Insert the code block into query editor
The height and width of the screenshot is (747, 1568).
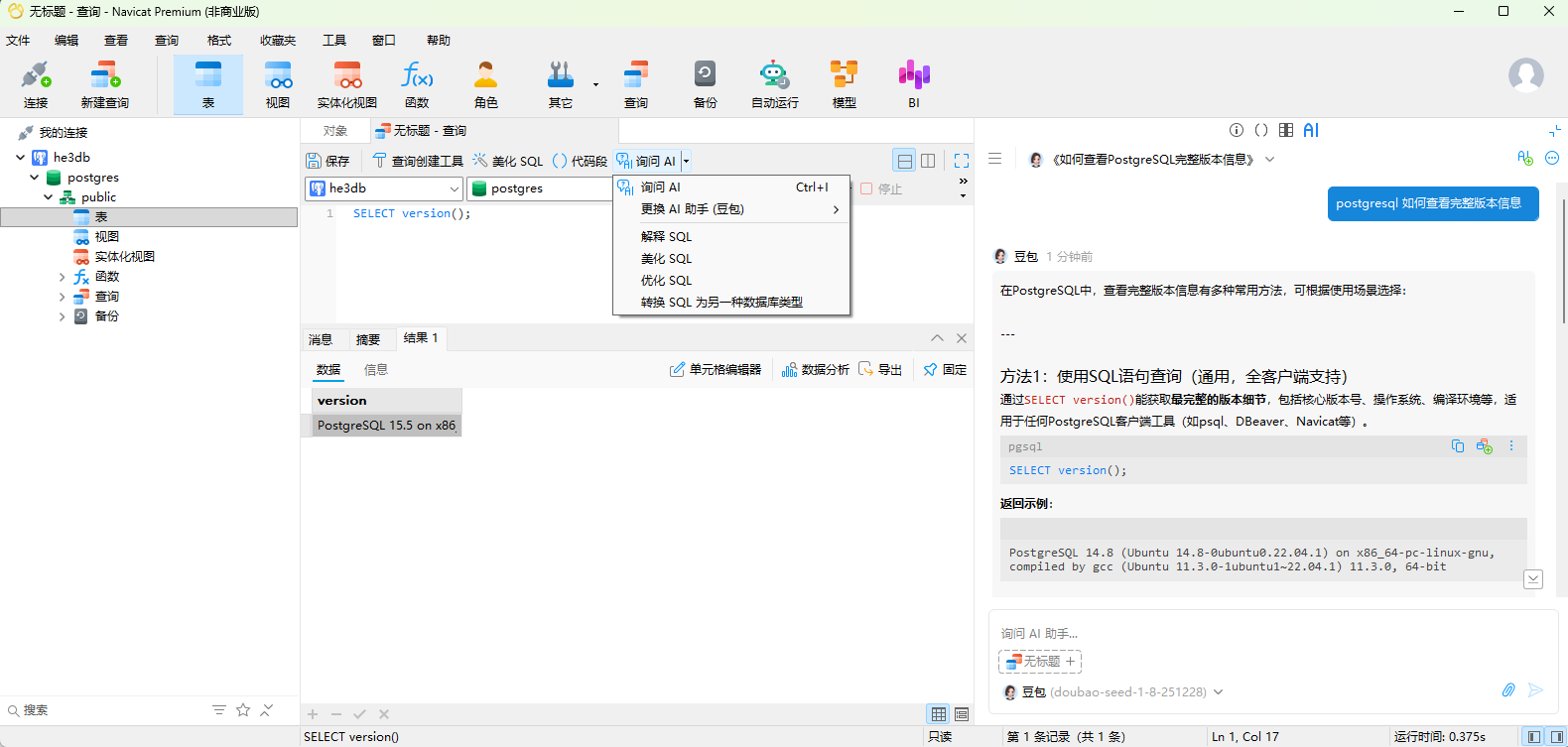coord(1485,446)
